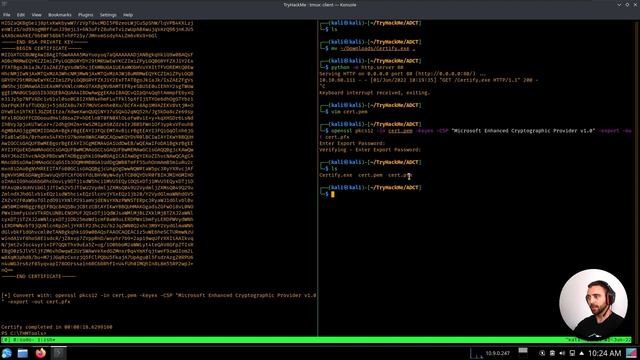Click the END CERTIFICATE line

click(39, 276)
